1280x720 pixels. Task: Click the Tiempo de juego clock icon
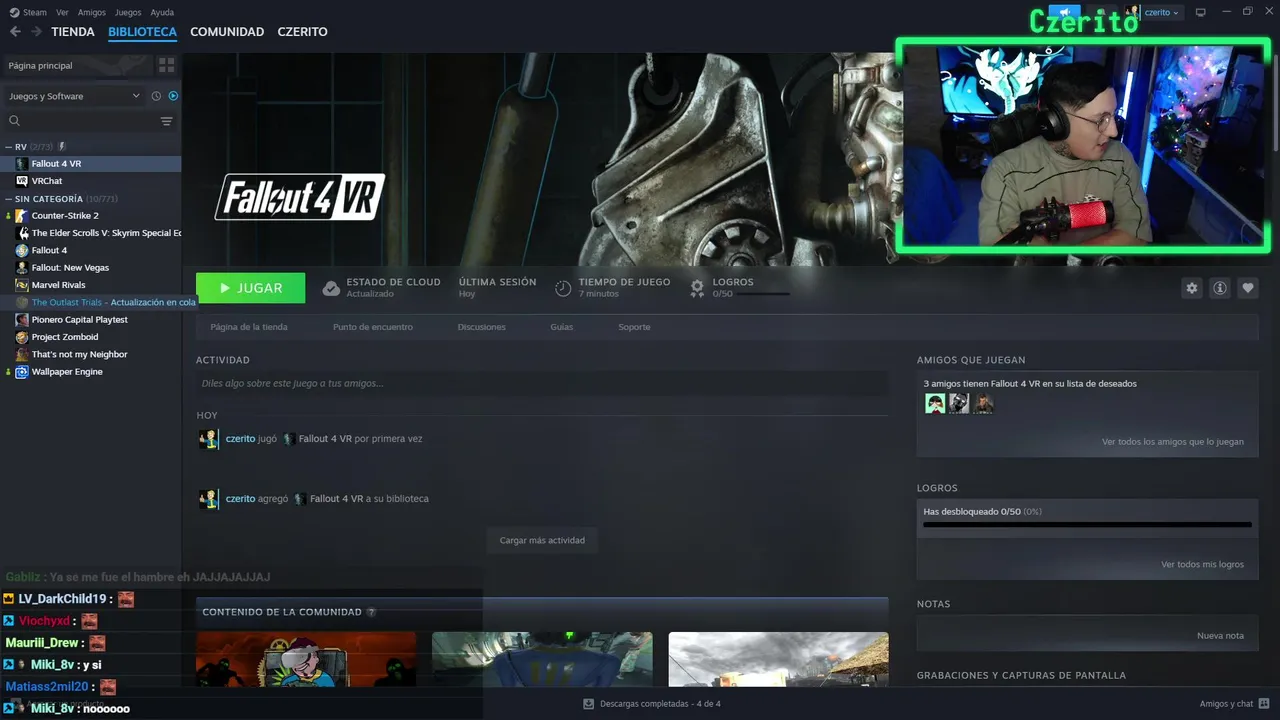pyautogui.click(x=563, y=288)
